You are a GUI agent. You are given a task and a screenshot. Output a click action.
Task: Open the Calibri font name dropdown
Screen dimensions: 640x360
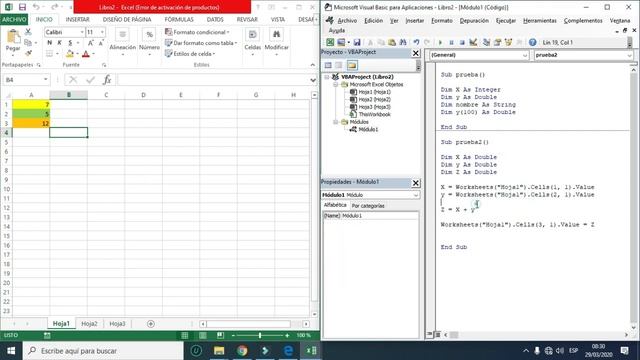(x=82, y=32)
